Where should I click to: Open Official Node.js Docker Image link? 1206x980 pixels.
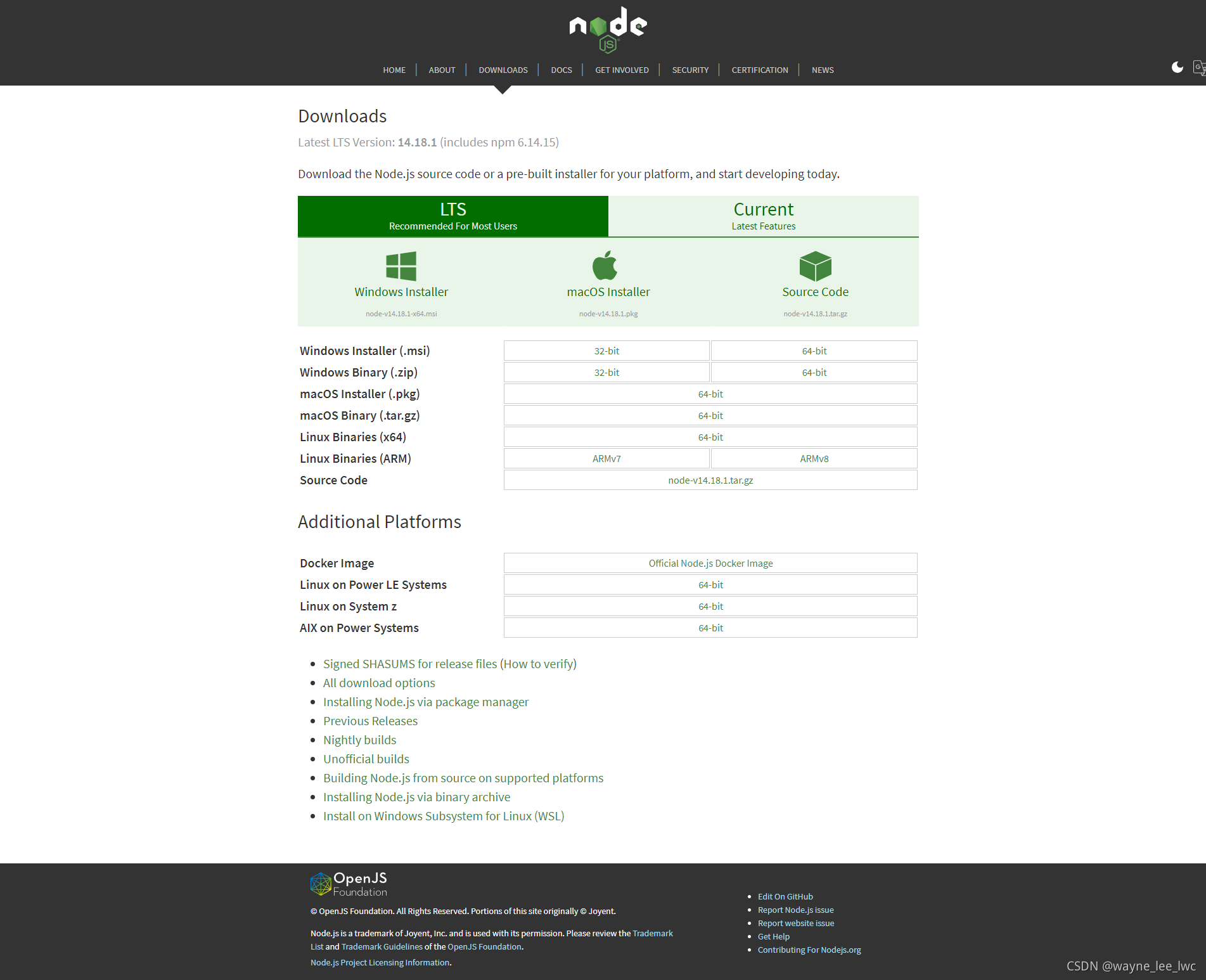coord(710,563)
